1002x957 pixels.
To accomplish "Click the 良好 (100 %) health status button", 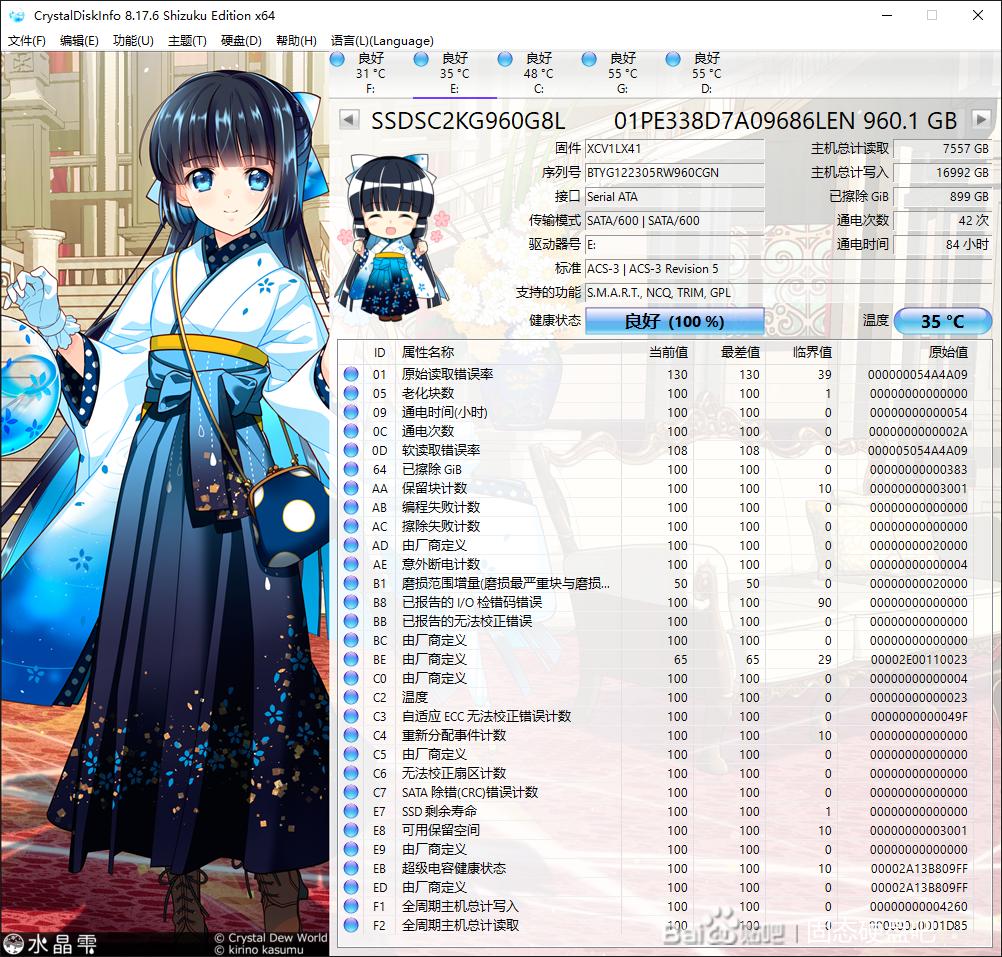I will [674, 321].
